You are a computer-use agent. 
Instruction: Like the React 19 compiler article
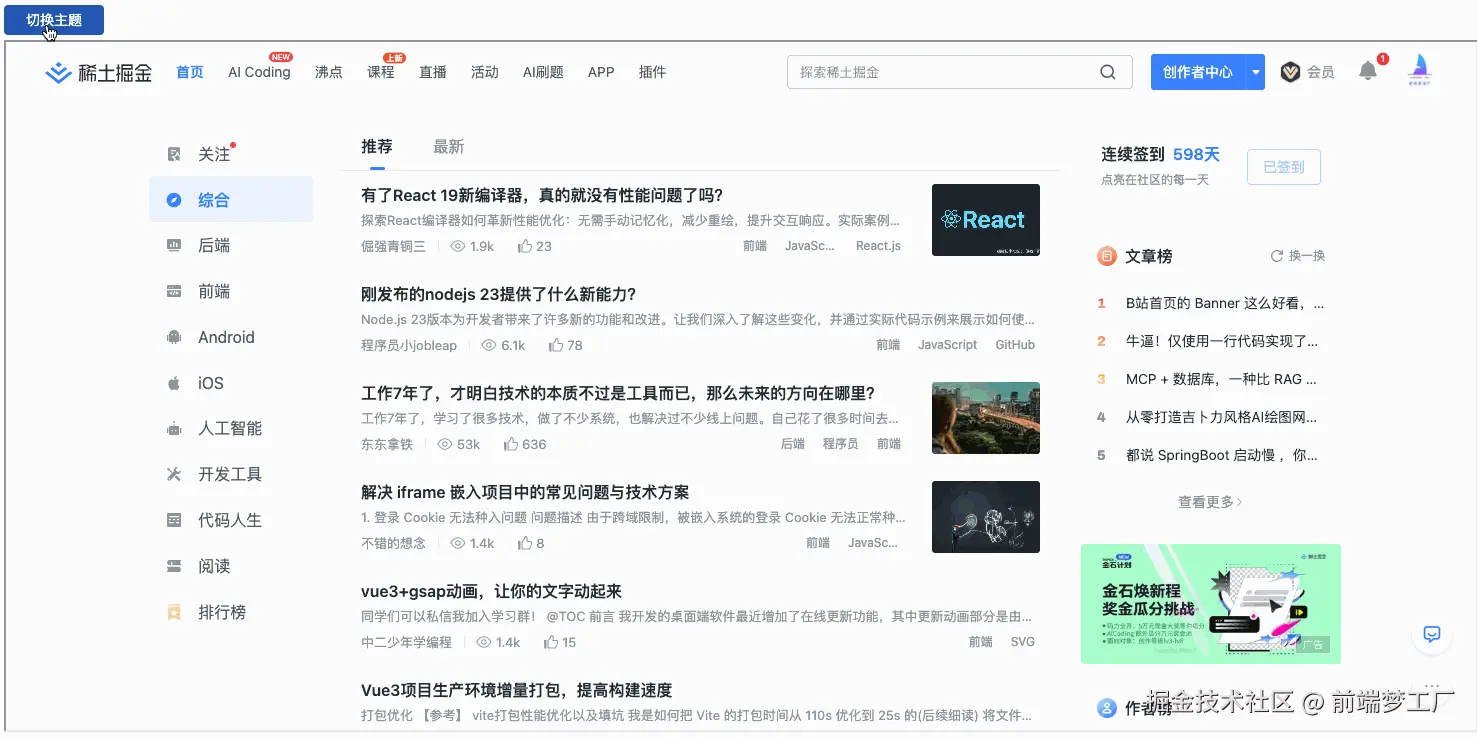[526, 246]
